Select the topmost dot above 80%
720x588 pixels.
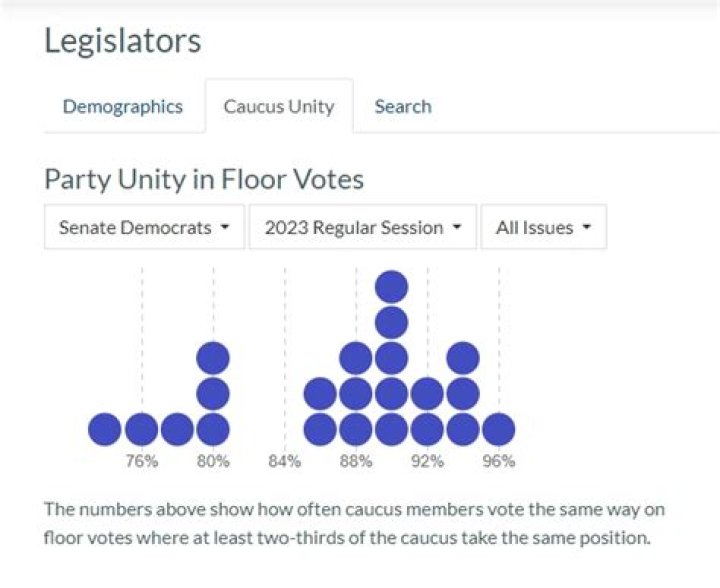pos(213,358)
